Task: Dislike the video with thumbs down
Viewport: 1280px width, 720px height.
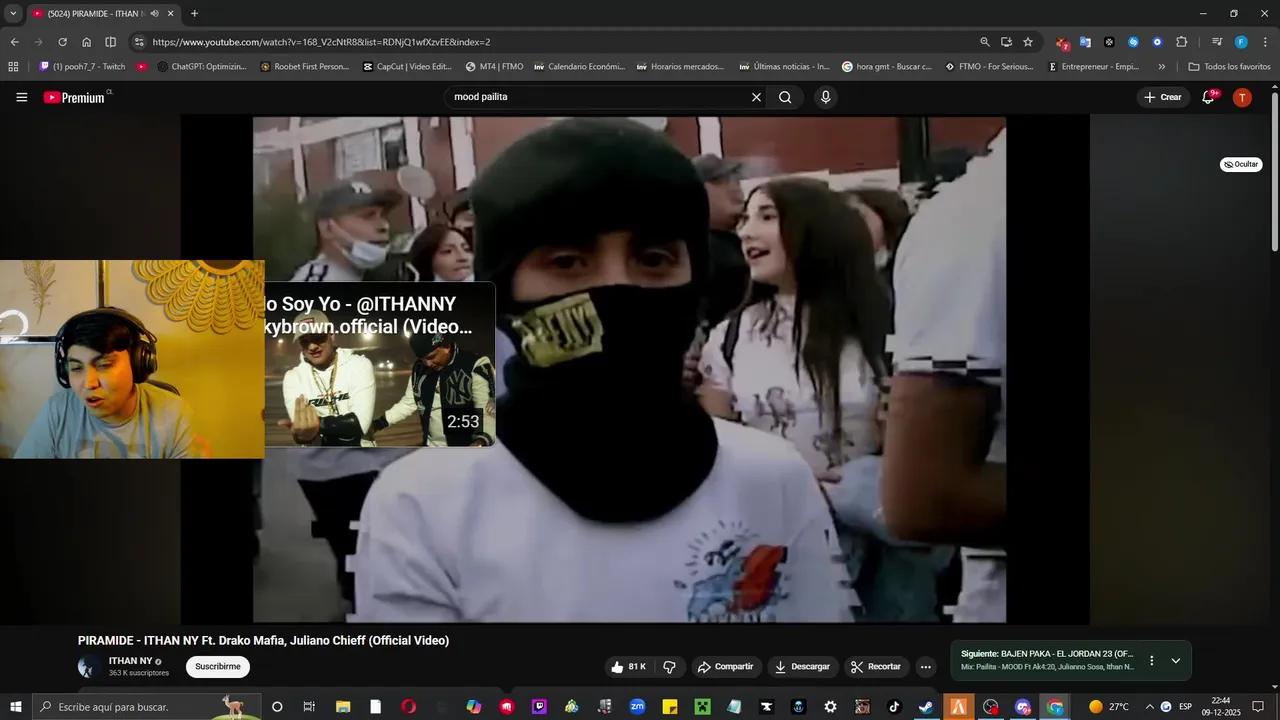Action: point(670,667)
